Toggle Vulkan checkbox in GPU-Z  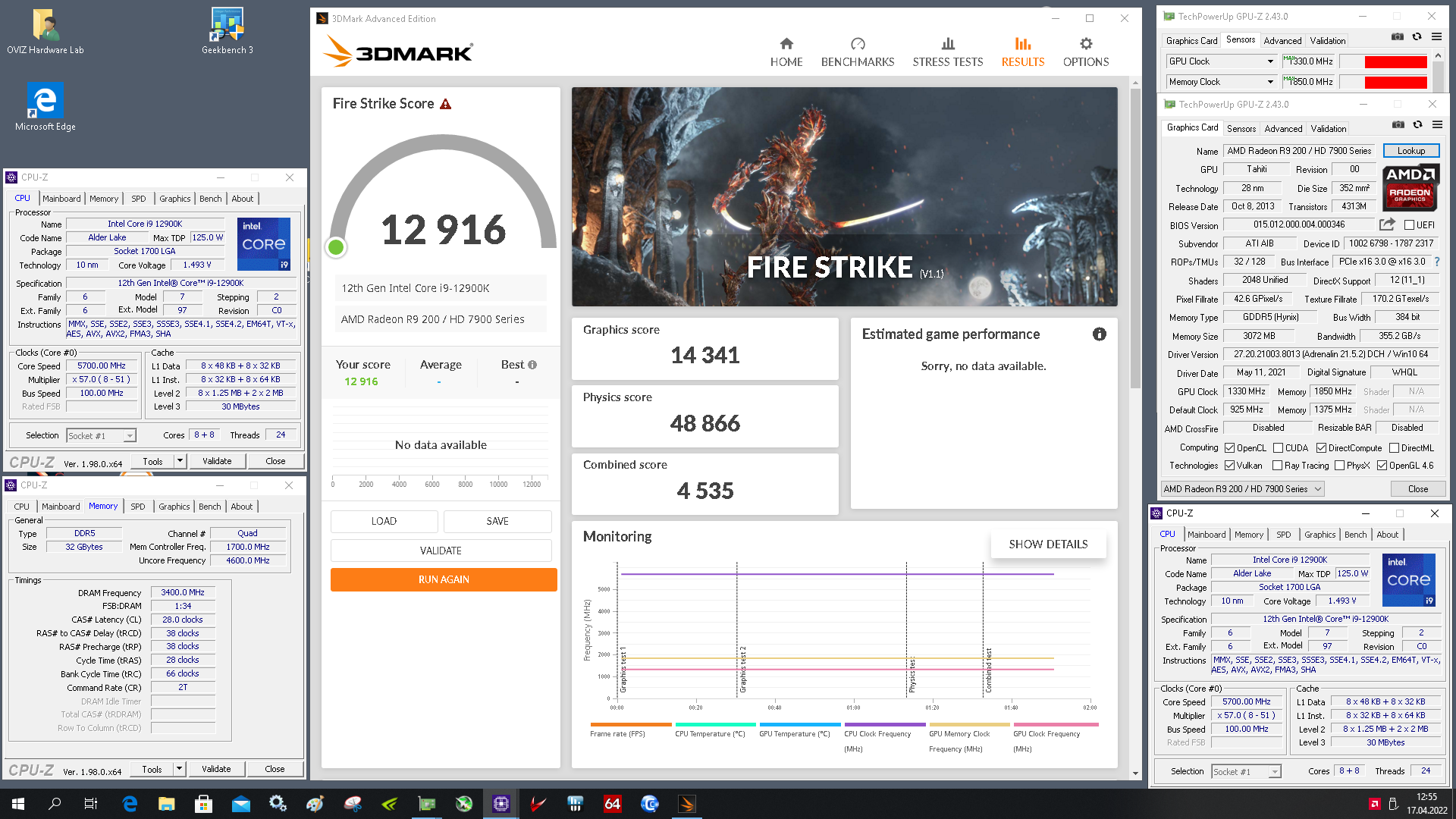(1230, 466)
